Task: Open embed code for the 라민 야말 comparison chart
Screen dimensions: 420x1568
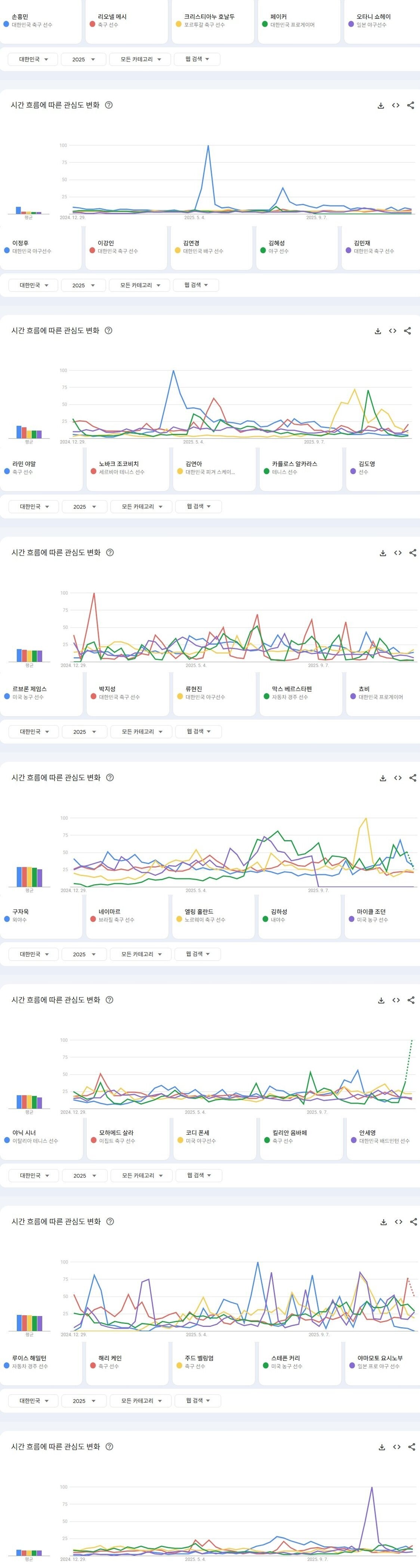Action: point(398,553)
